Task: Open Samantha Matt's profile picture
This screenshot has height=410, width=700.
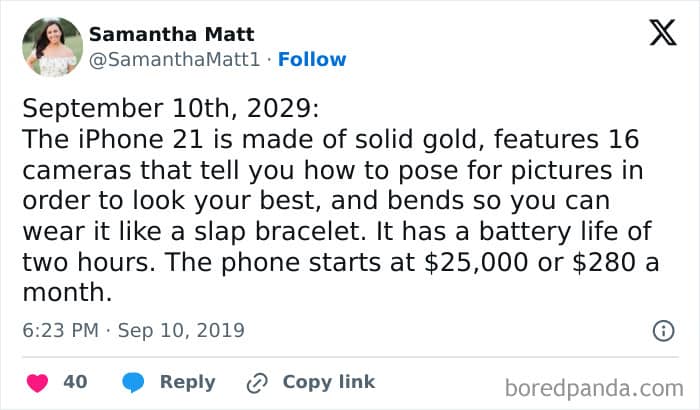Action: [52, 46]
